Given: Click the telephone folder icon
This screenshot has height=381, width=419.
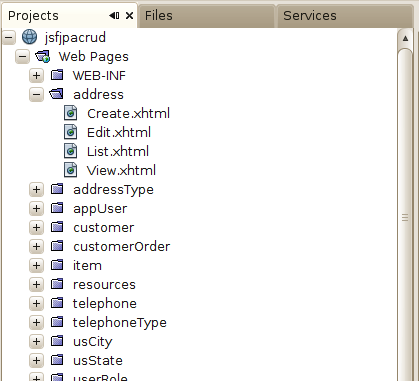Looking at the screenshot, I should coord(57,303).
